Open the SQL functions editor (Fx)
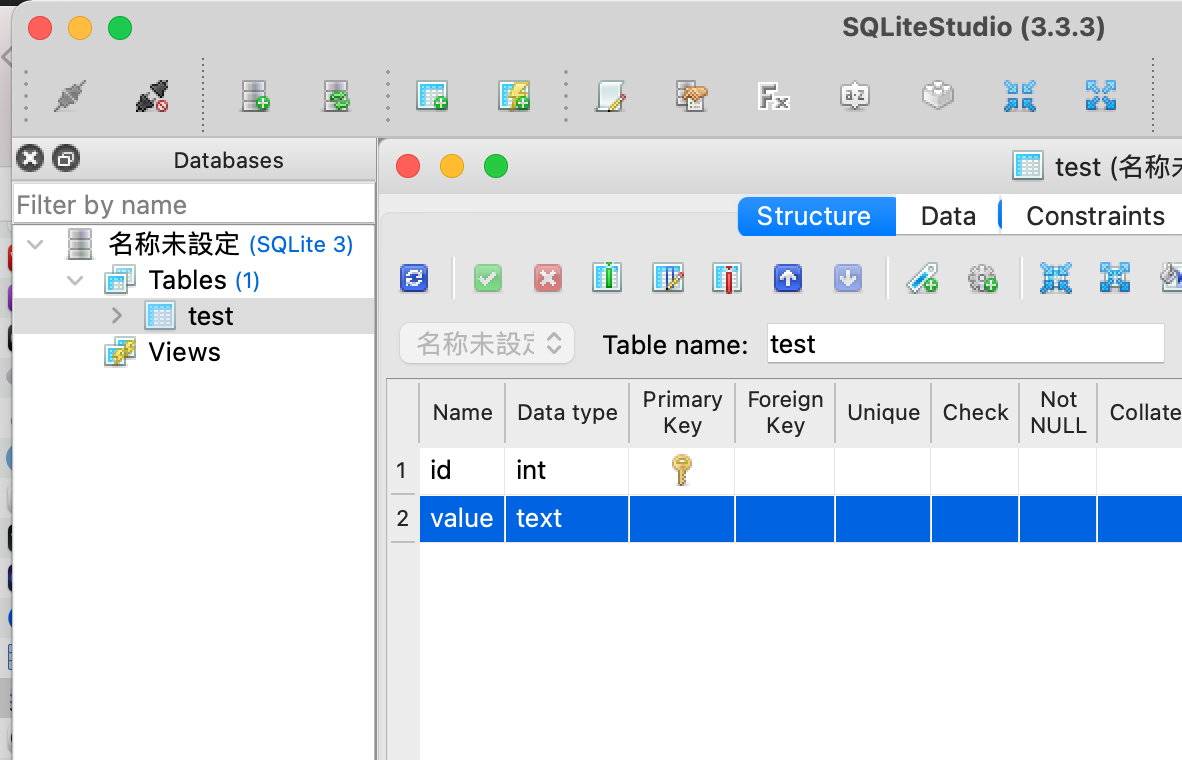Viewport: 1182px width, 760px height. coord(773,97)
